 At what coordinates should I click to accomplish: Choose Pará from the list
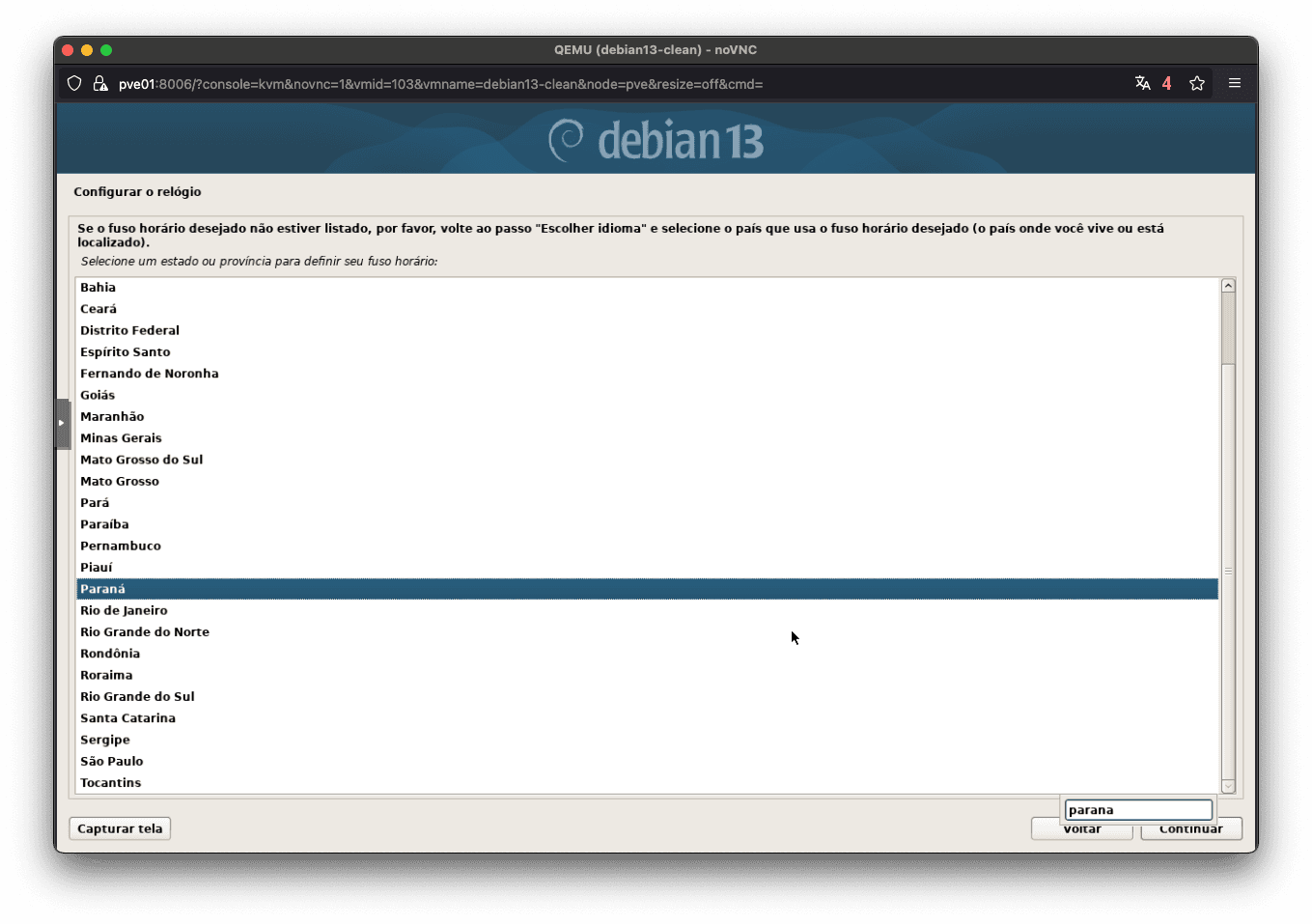[x=647, y=503]
